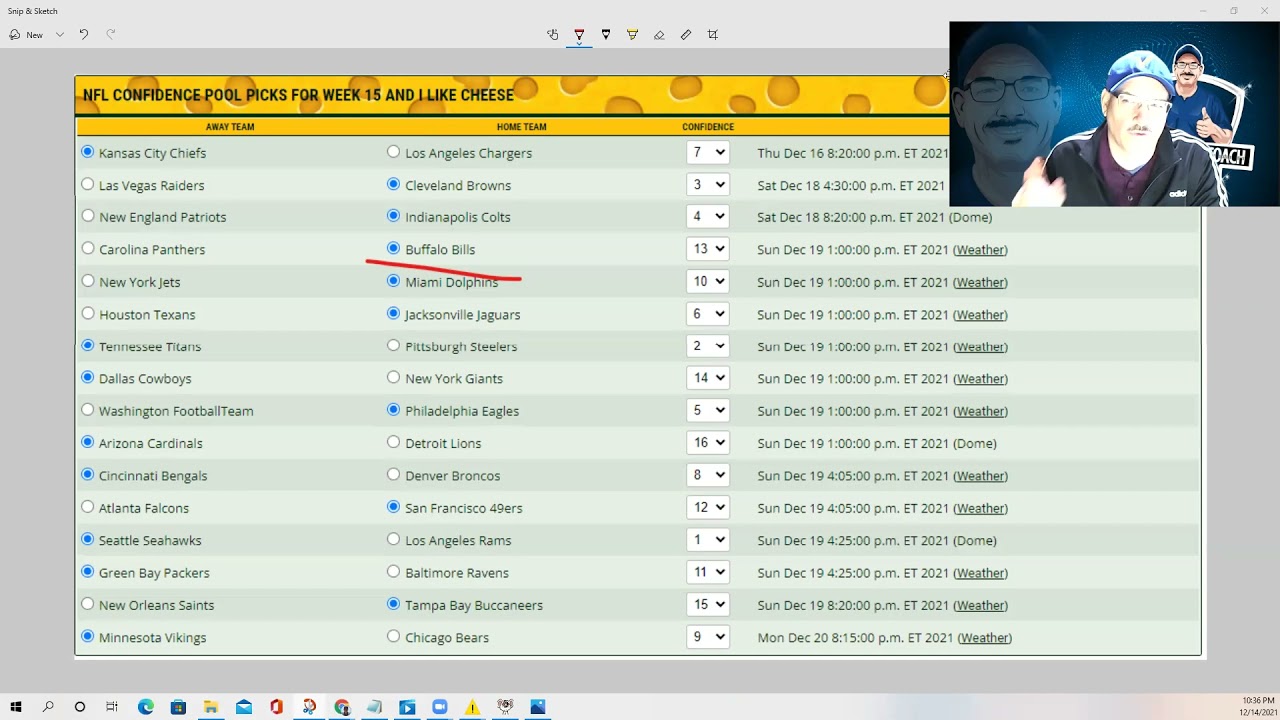Click the Green Bay Packers team name
Image resolution: width=1280 pixels, height=720 pixels.
[154, 573]
